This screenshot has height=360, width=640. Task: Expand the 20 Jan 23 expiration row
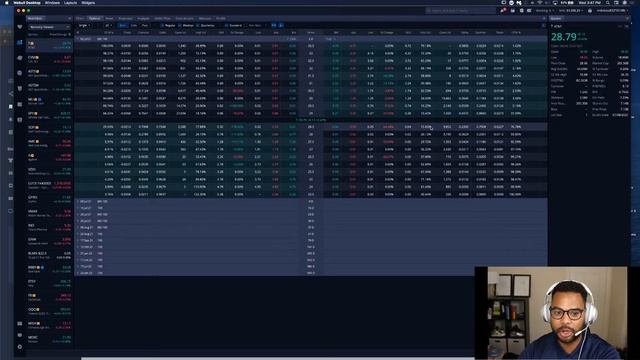click(x=310, y=273)
